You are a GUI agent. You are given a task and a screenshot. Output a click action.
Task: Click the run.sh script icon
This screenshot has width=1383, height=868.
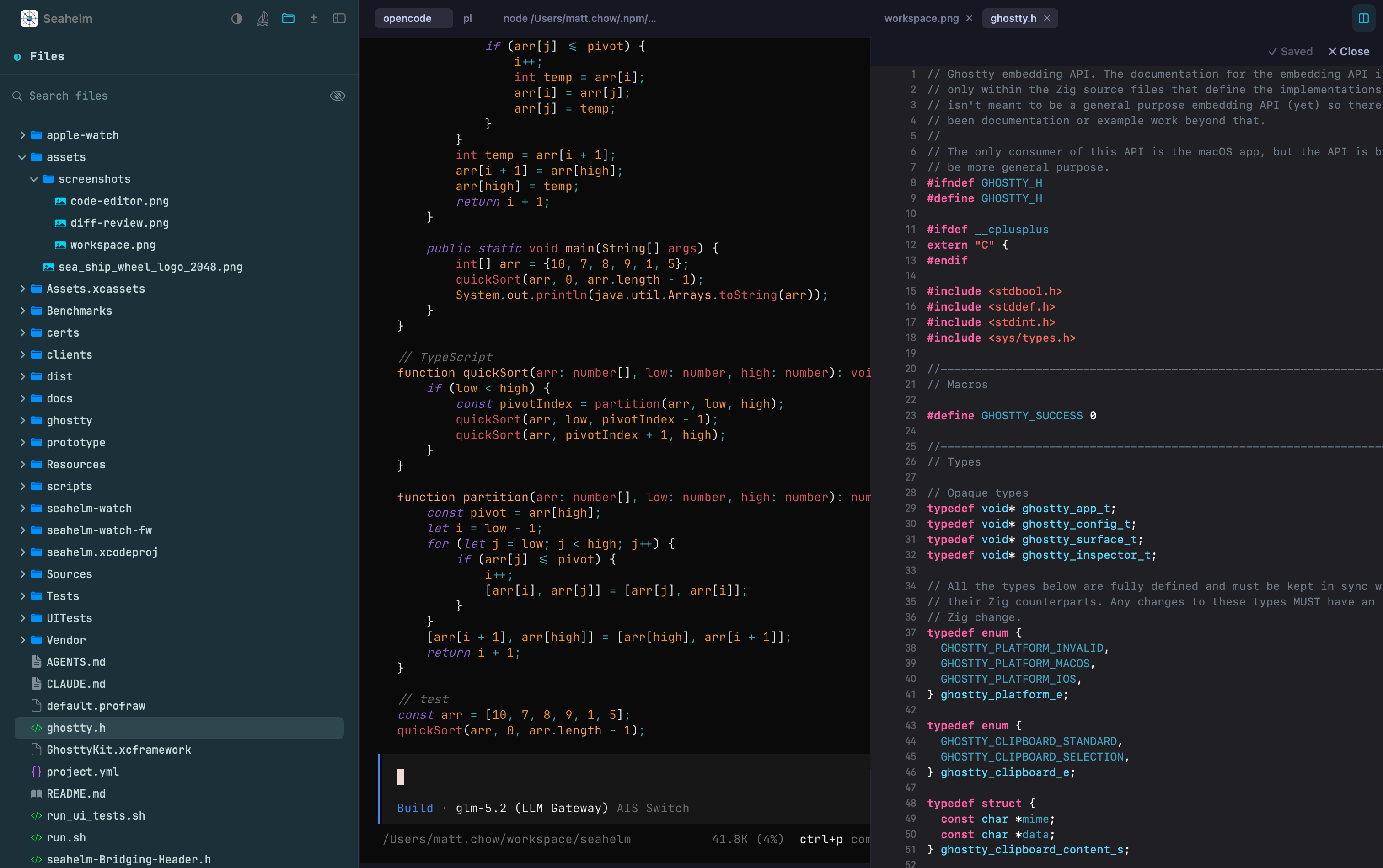tap(36, 837)
